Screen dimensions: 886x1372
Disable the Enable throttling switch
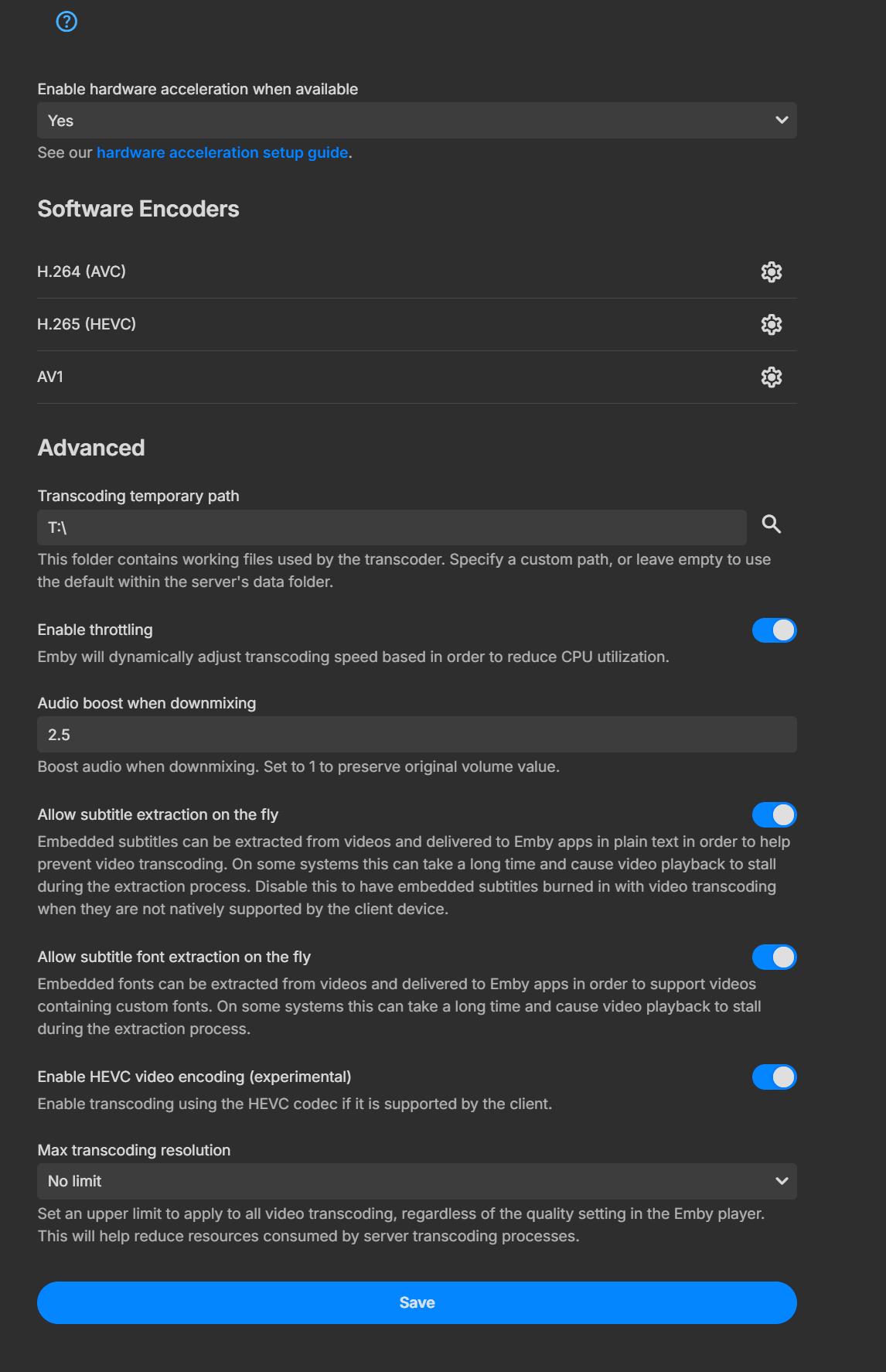pyautogui.click(x=774, y=630)
